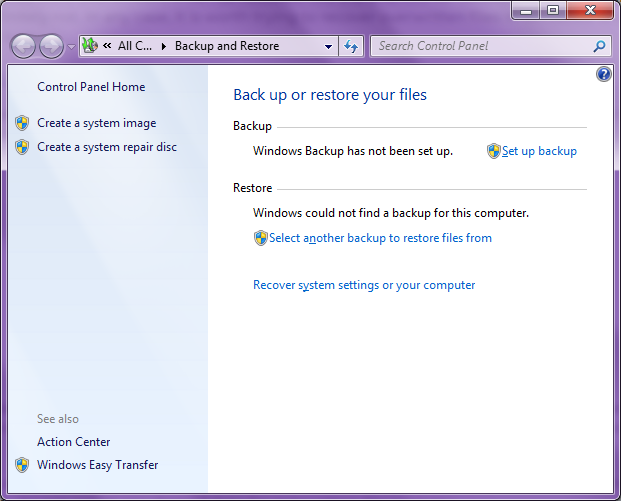Image resolution: width=621 pixels, height=501 pixels.
Task: Click shield icon beside 'Create a system image'
Action: click(x=22, y=123)
